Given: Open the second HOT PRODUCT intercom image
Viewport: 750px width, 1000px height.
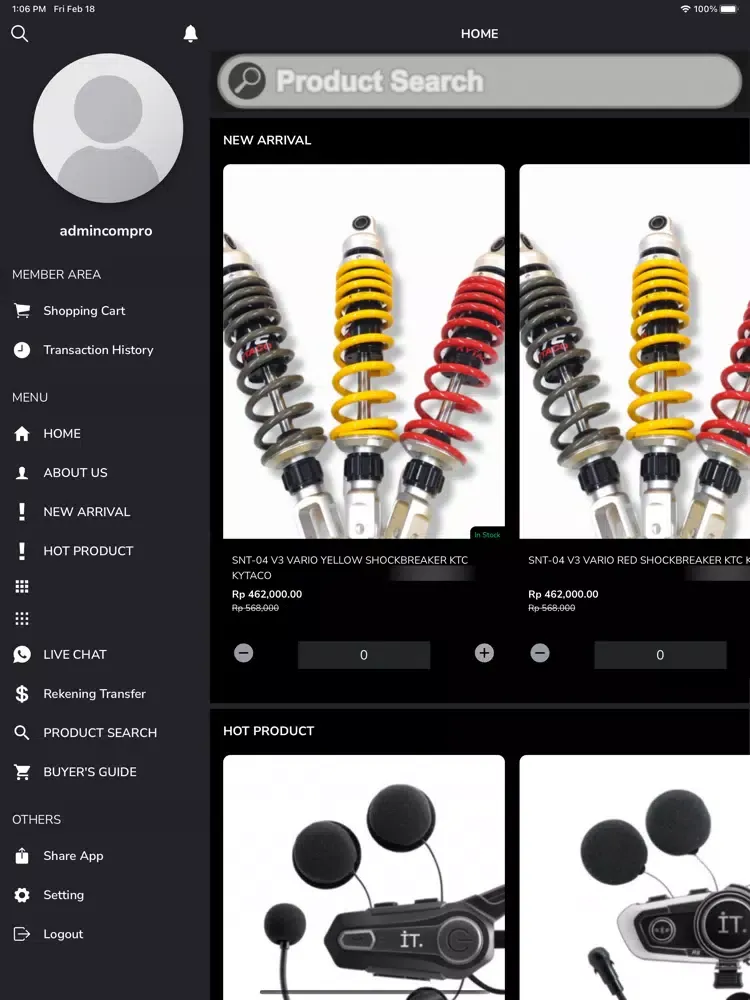Looking at the screenshot, I should [x=635, y=878].
